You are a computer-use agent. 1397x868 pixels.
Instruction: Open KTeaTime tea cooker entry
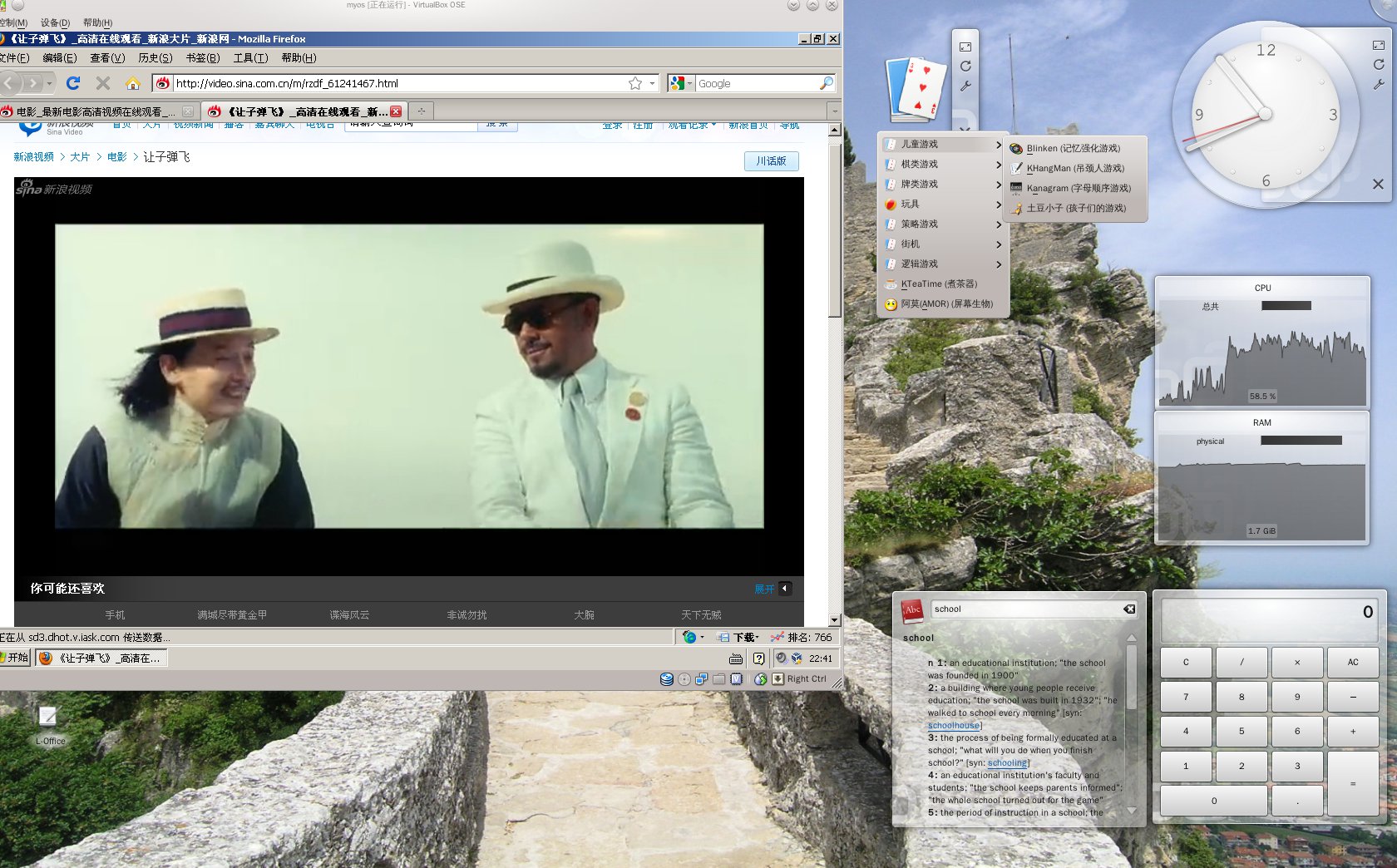click(943, 284)
